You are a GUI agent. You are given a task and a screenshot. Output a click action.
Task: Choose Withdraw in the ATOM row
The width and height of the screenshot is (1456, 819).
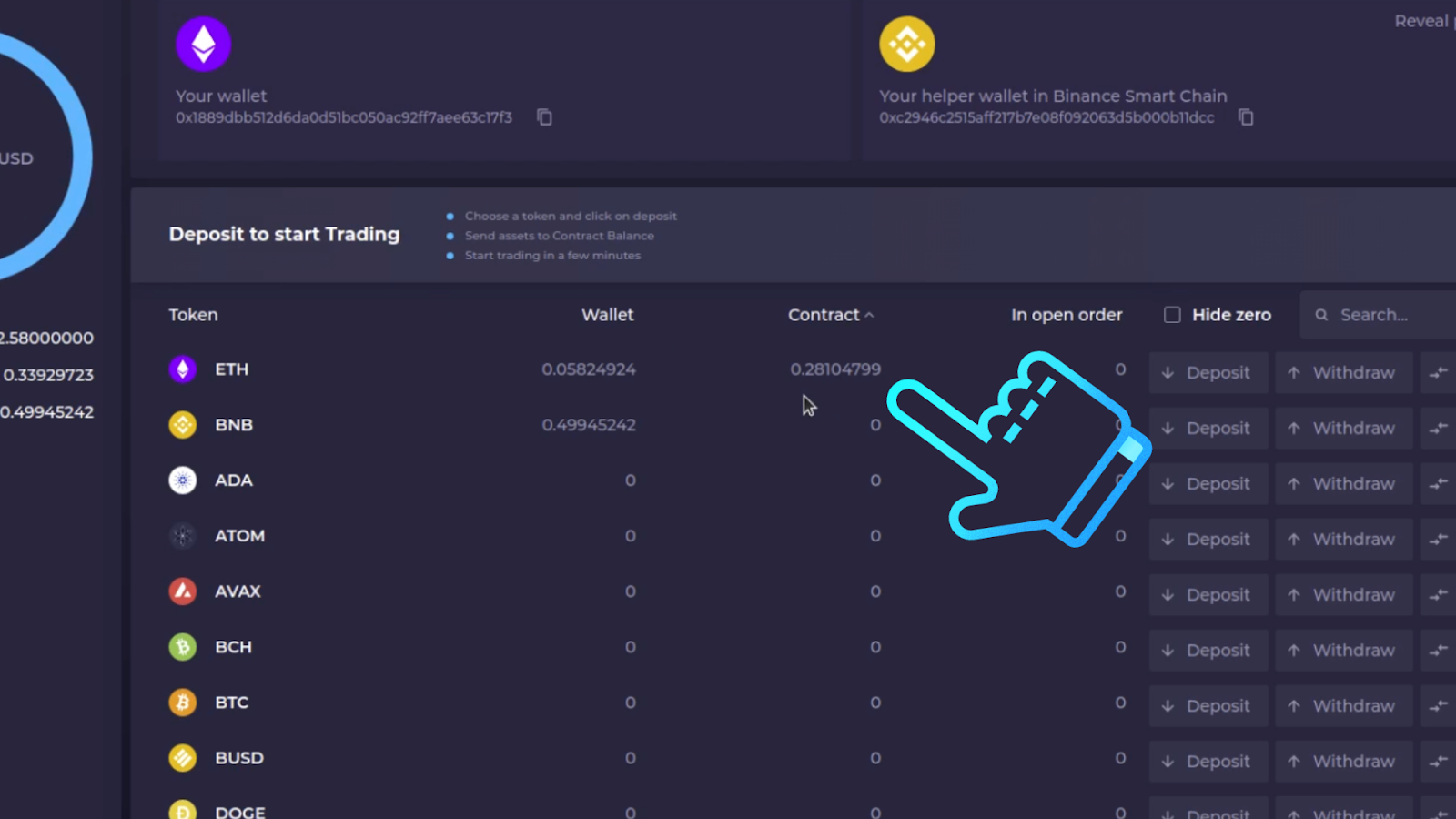click(1343, 539)
